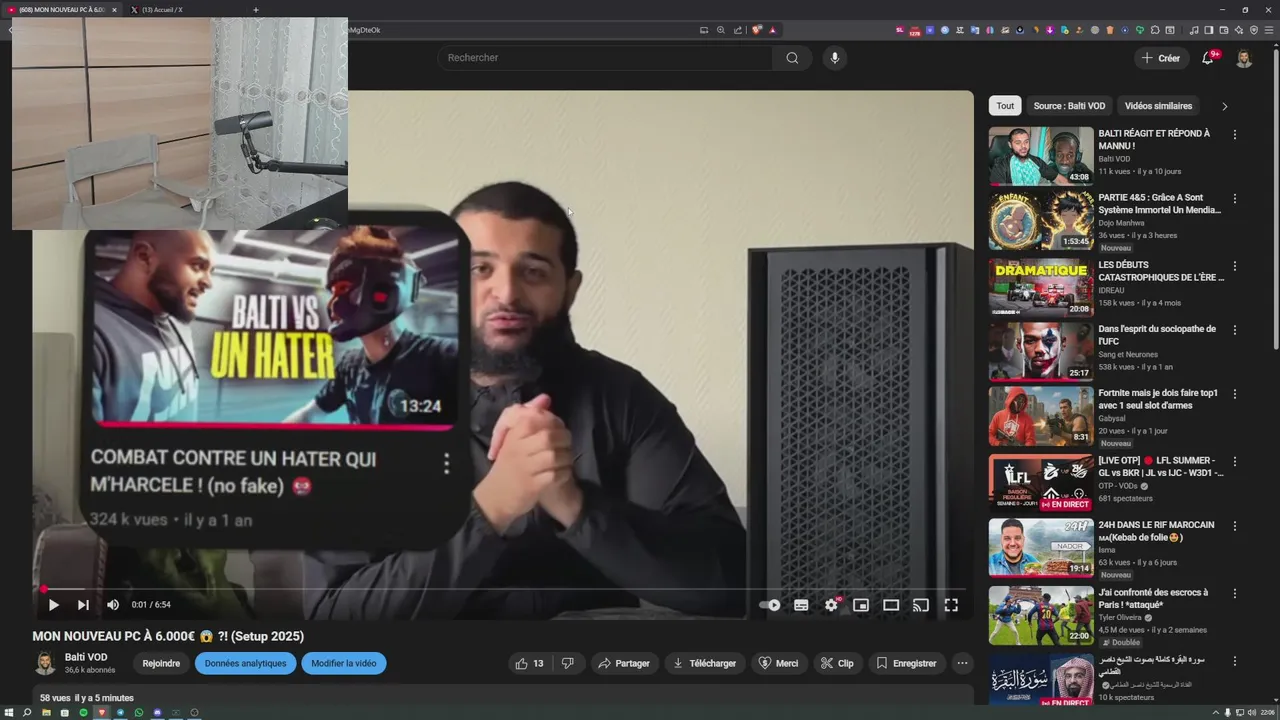Image resolution: width=1280 pixels, height=720 pixels.
Task: Open Windows taskbar search icon
Action: click(x=27, y=713)
